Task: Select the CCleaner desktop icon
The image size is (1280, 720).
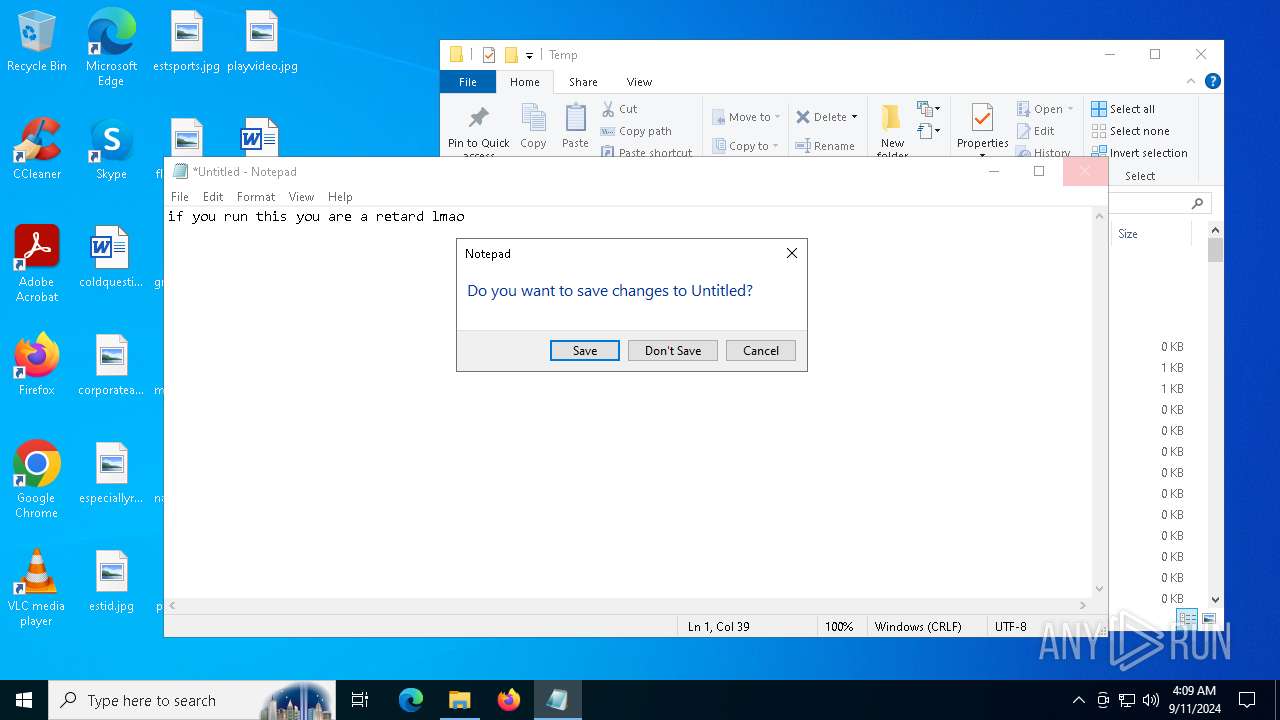Action: tap(37, 149)
